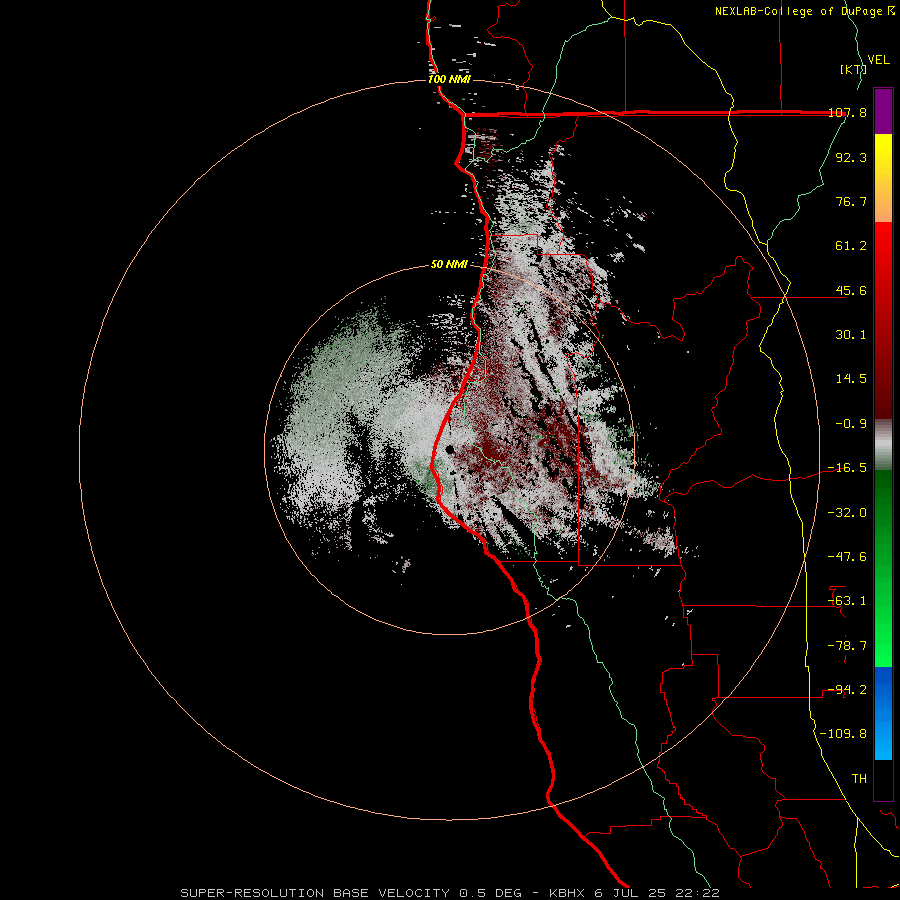Click the -63.1 legend value
Viewport: 900px width, 900px height.
[847, 601]
